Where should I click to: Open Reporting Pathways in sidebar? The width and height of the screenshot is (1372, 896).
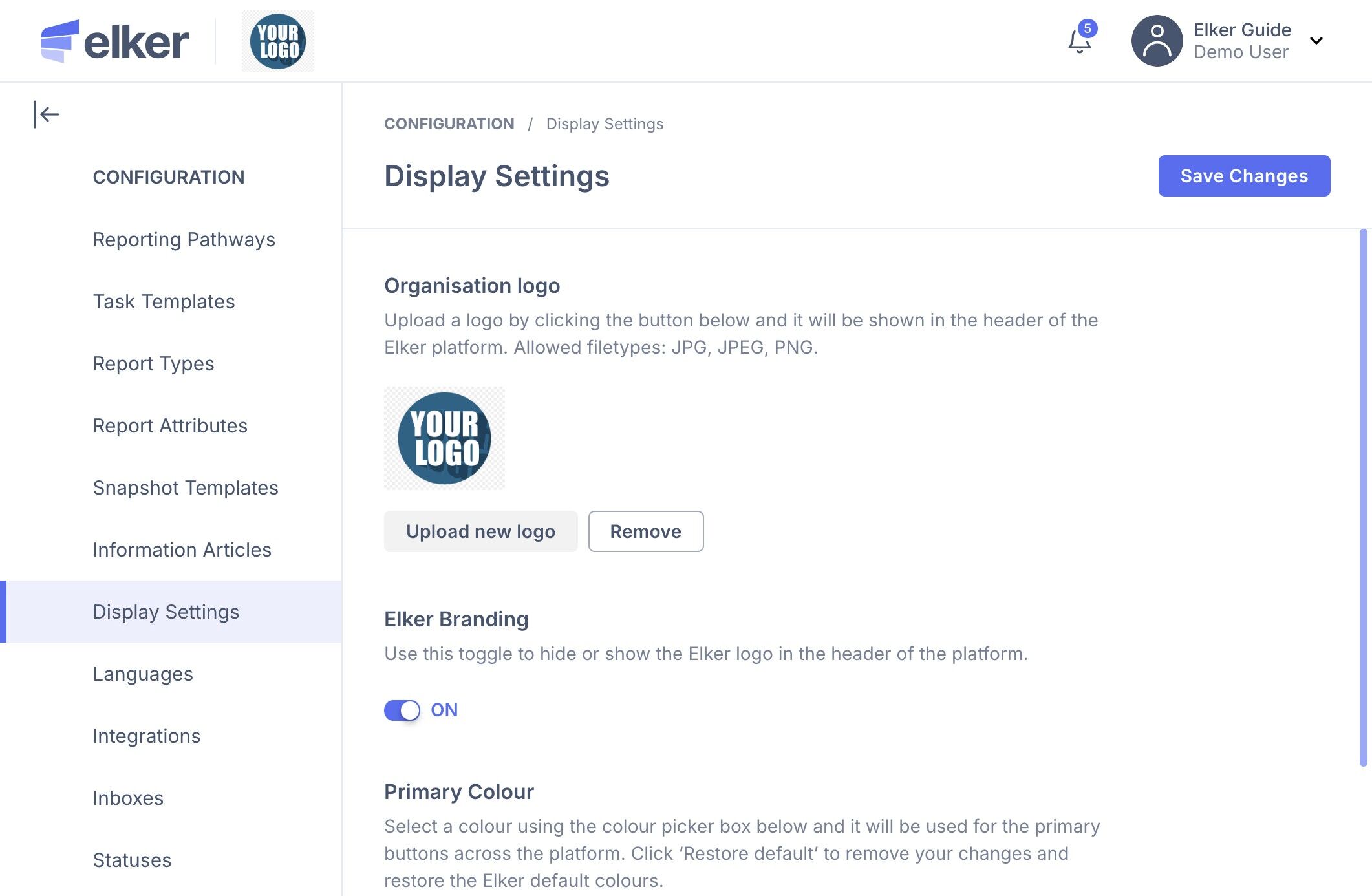[x=184, y=239]
